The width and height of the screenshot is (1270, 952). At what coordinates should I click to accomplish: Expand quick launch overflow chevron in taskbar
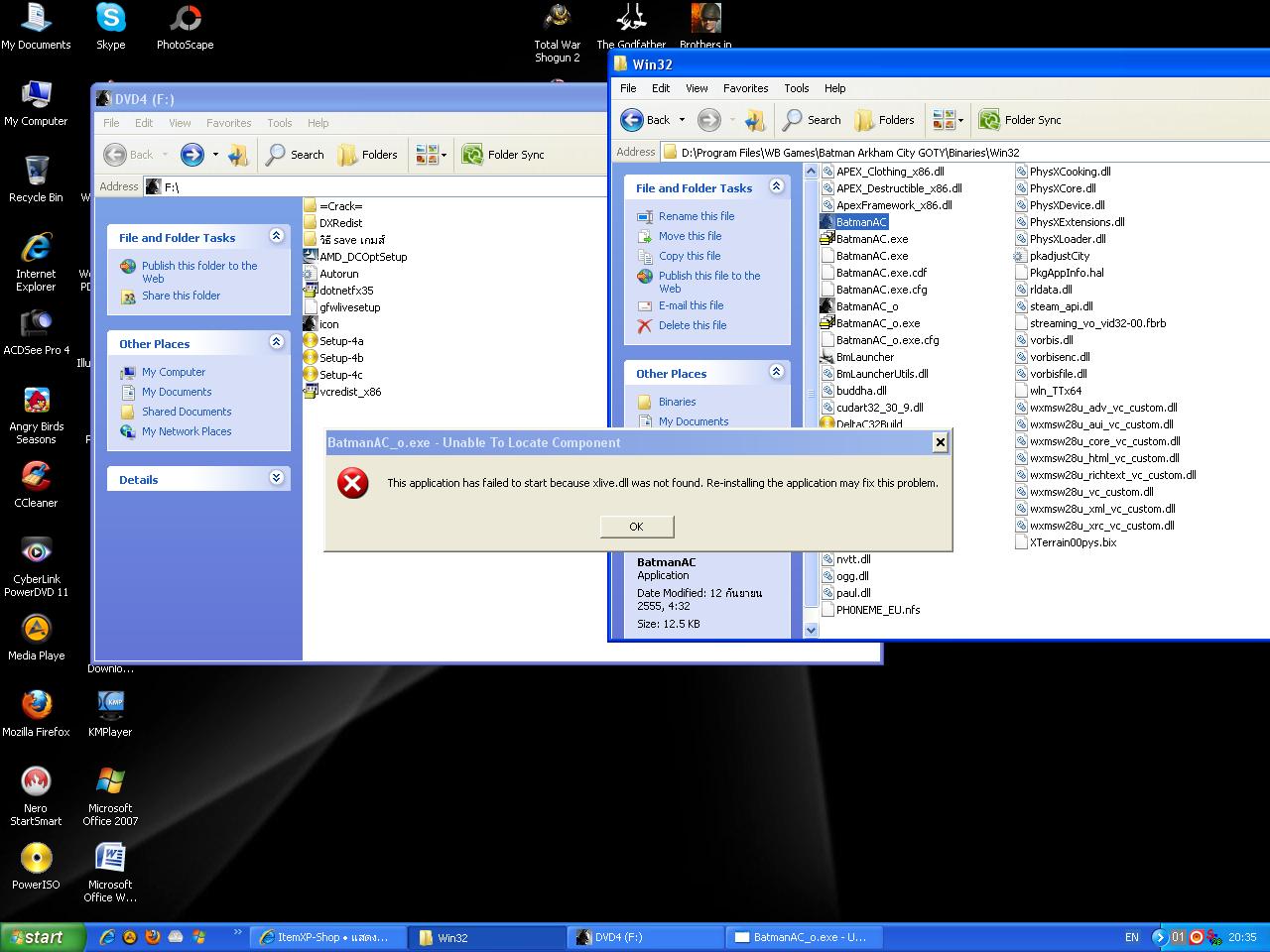(237, 933)
